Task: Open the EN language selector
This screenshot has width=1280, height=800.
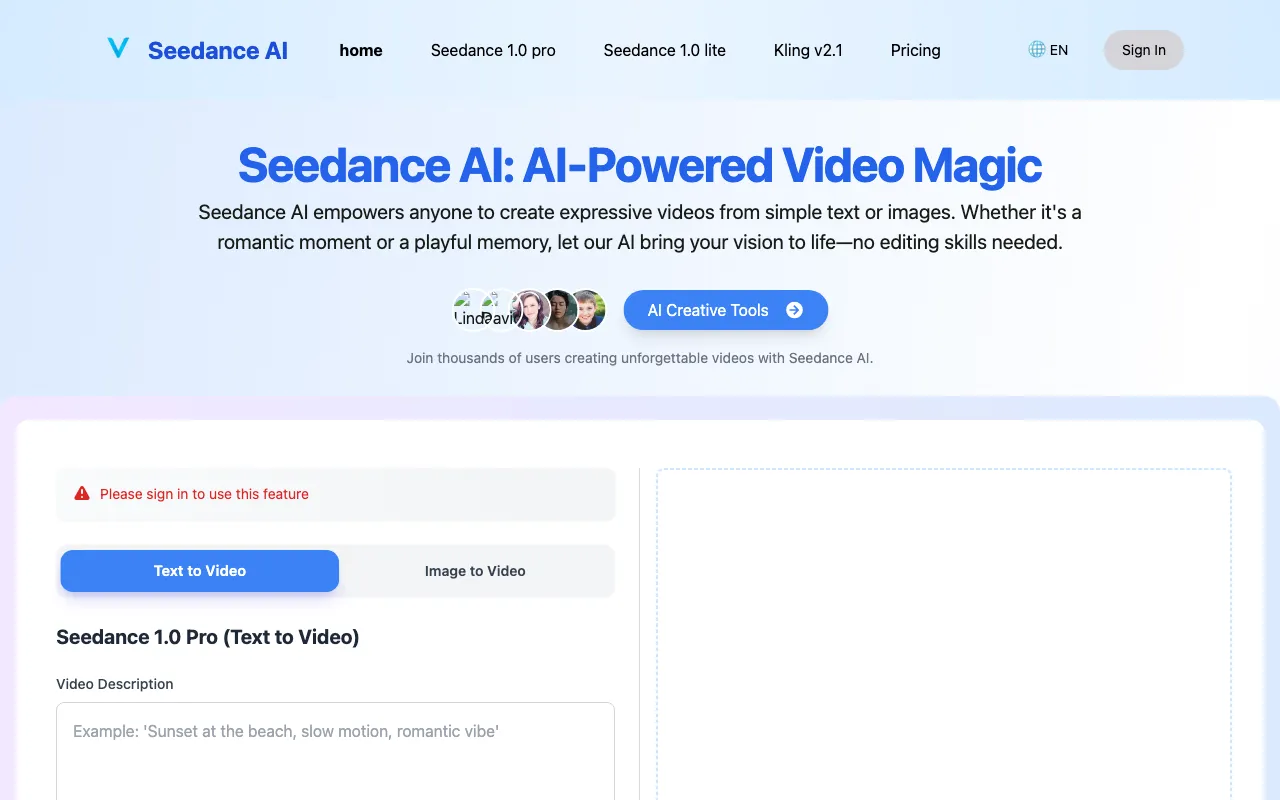Action: [x=1048, y=50]
